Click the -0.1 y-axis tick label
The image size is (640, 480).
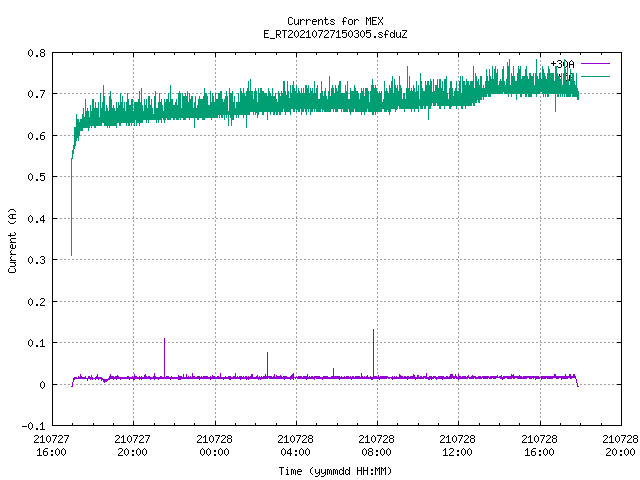click(33, 426)
